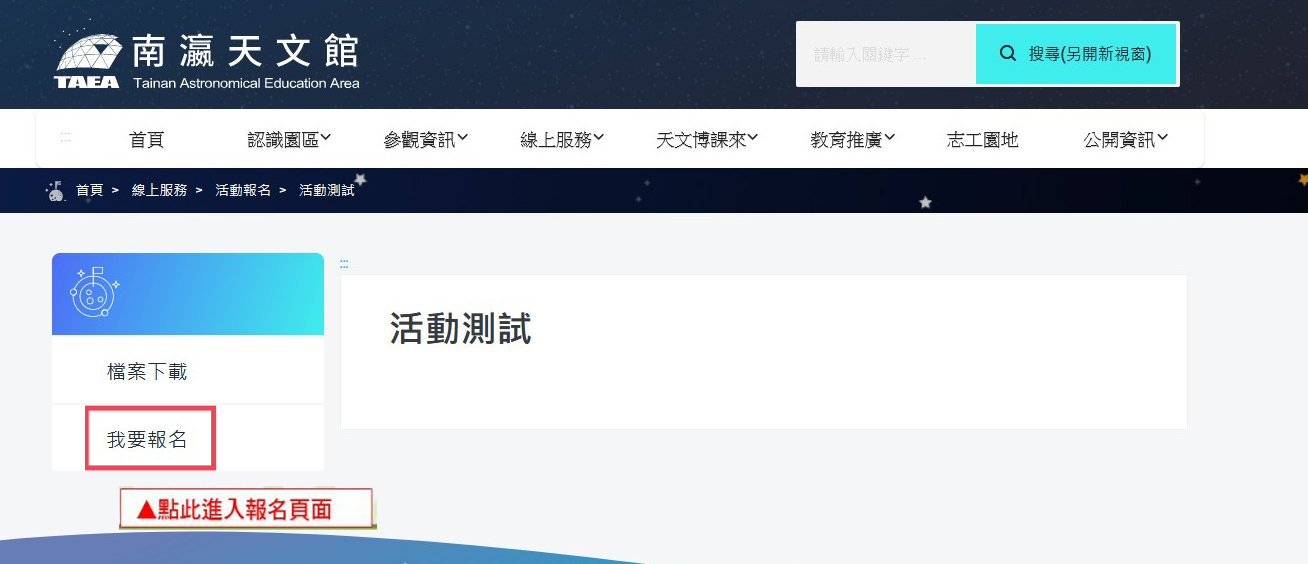Viewport: 1308px width, 564px height.
Task: Click the 活動報名 breadcrumb link
Action: pos(243,190)
